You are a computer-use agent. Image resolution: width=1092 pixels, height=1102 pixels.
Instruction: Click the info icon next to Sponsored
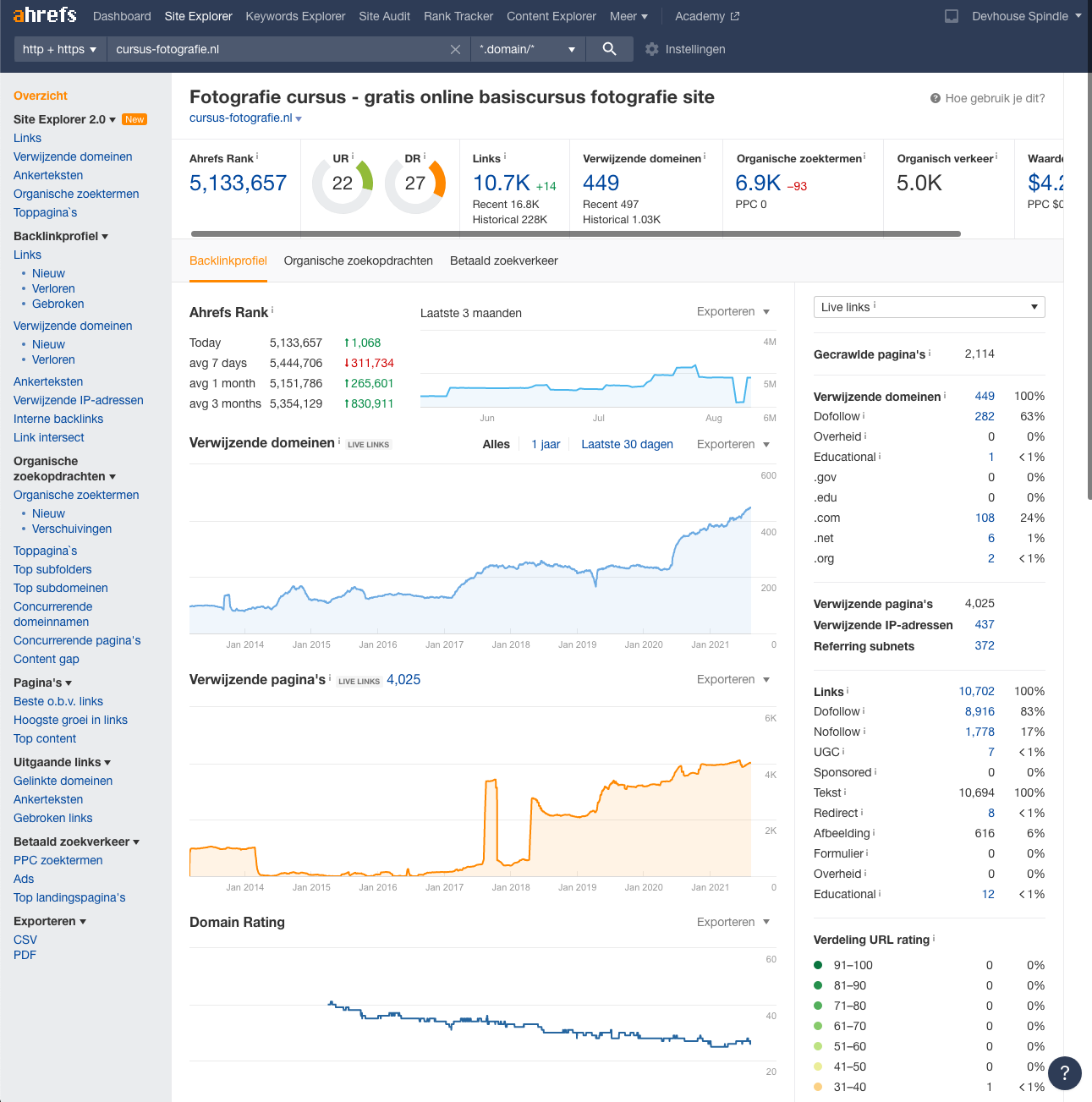click(875, 771)
